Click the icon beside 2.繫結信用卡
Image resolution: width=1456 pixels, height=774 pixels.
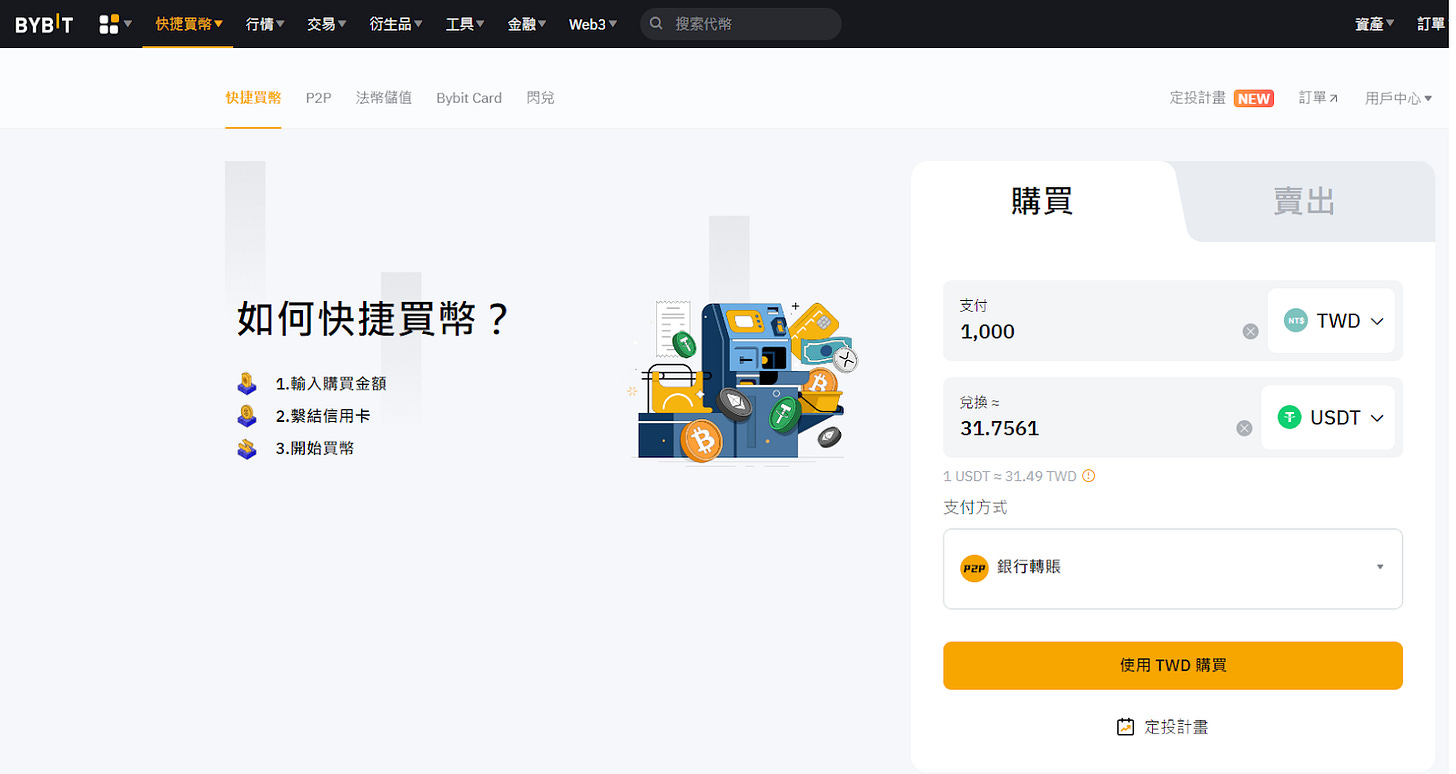point(247,415)
